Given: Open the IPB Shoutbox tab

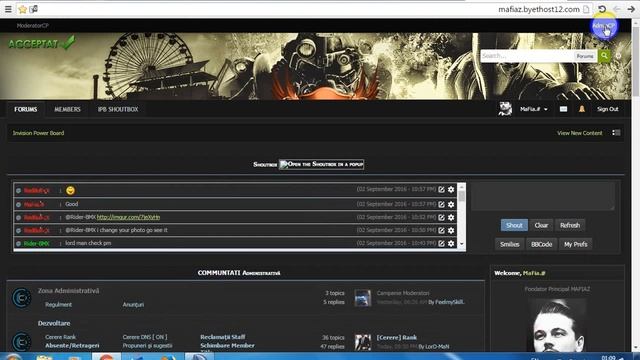Looking at the screenshot, I should click(x=118, y=109).
